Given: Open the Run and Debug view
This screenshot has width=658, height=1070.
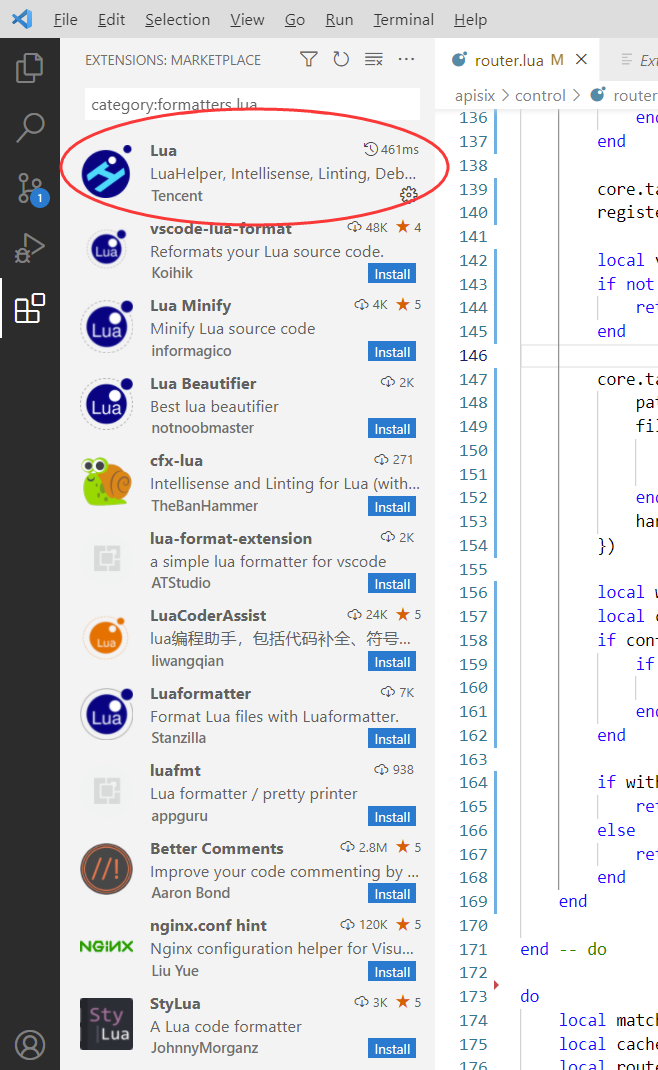Looking at the screenshot, I should pyautogui.click(x=29, y=248).
